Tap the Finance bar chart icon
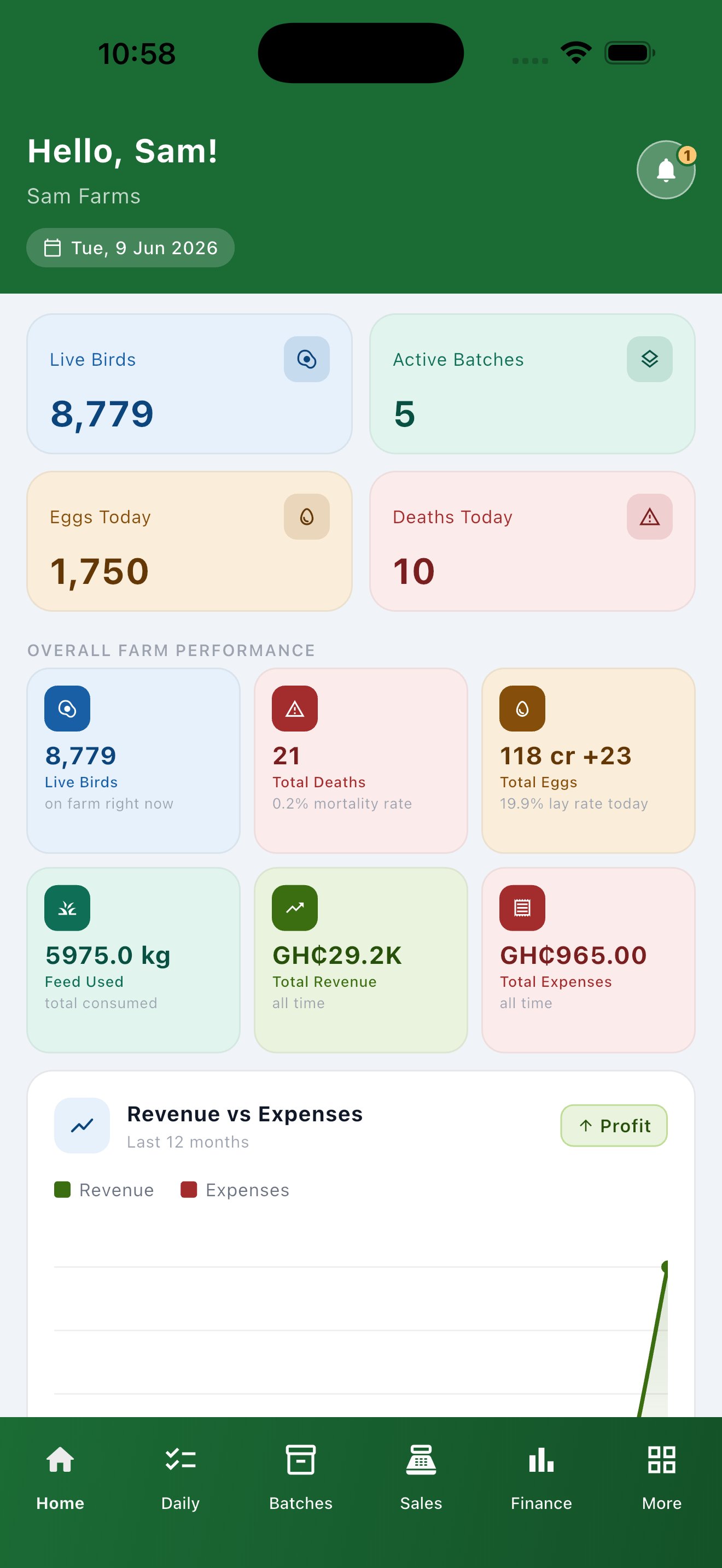Screen dimensions: 722x1568 click(541, 1460)
